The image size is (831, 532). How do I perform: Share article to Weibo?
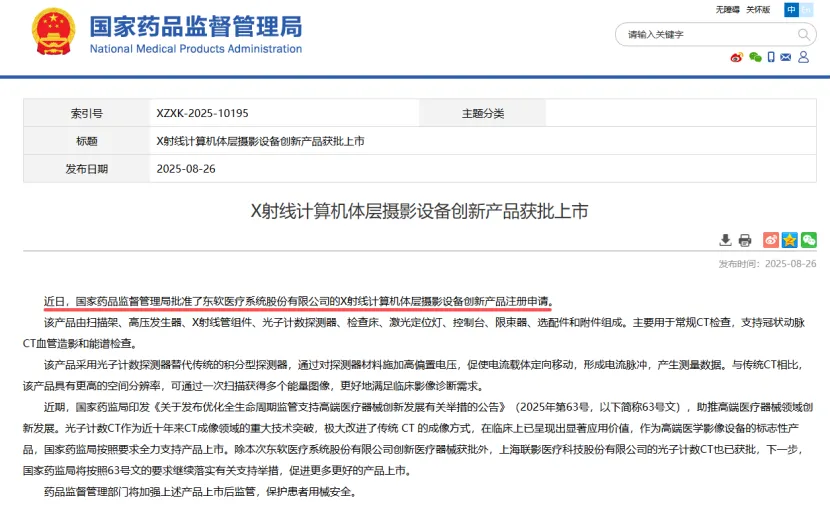pyautogui.click(x=771, y=240)
